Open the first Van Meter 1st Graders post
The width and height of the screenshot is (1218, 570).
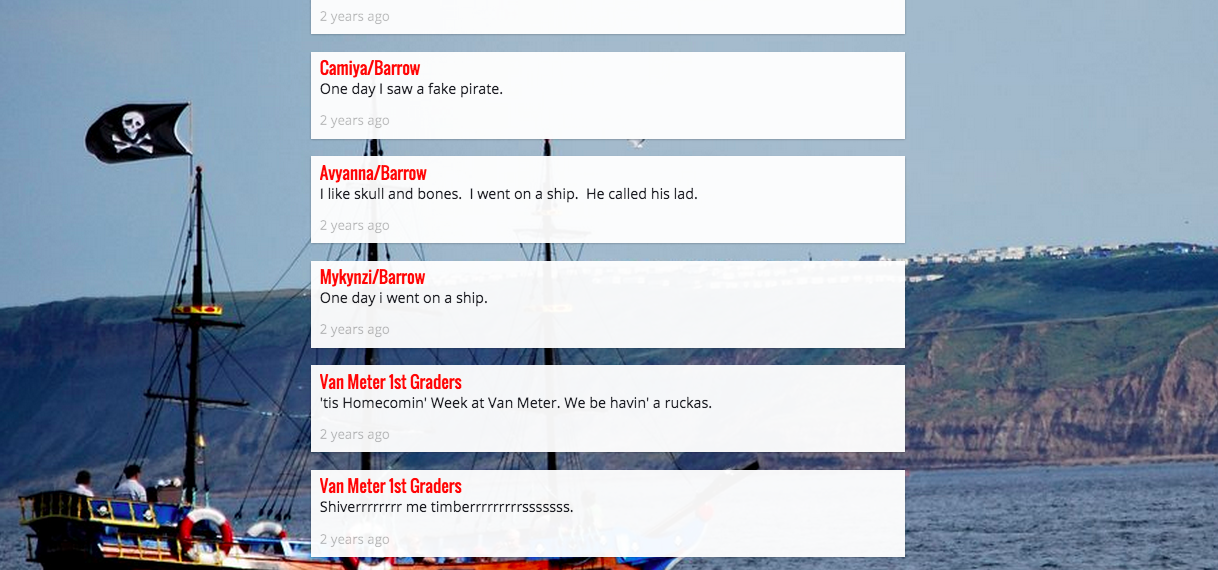(x=391, y=382)
